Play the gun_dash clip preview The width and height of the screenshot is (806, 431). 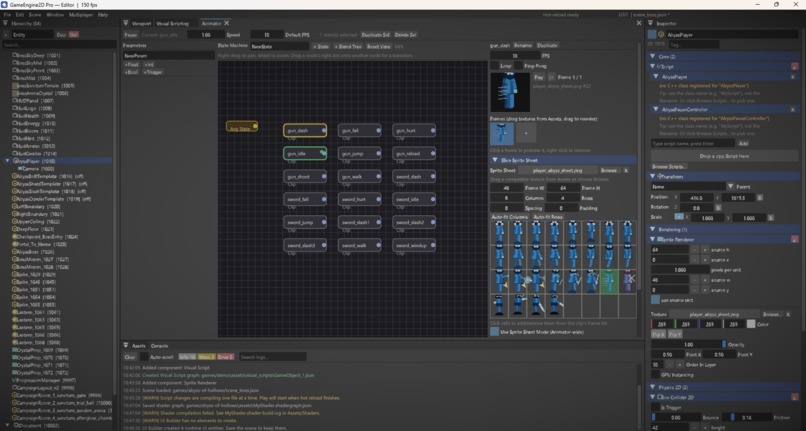coord(539,77)
